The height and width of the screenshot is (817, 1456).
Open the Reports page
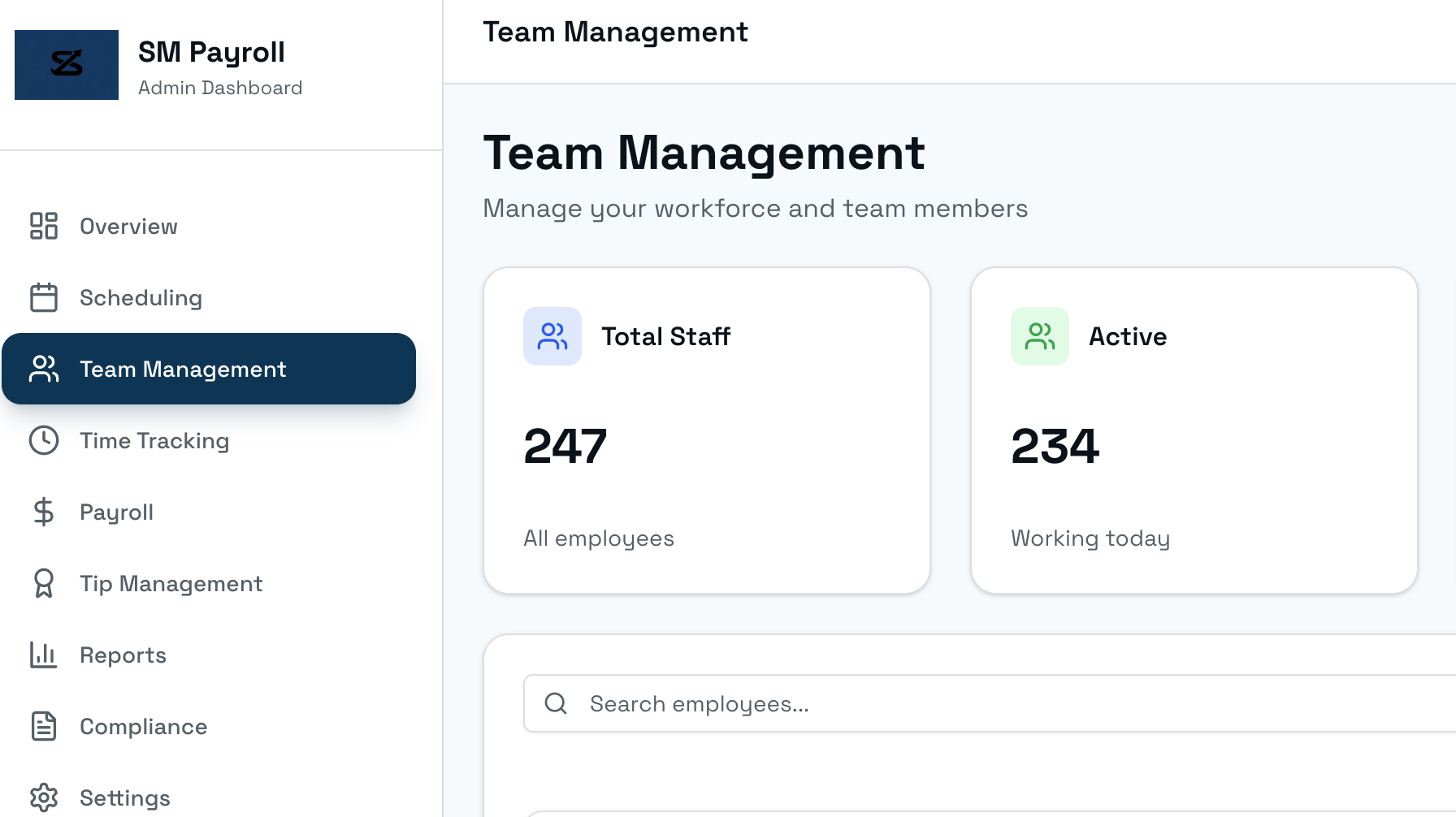coord(123,655)
